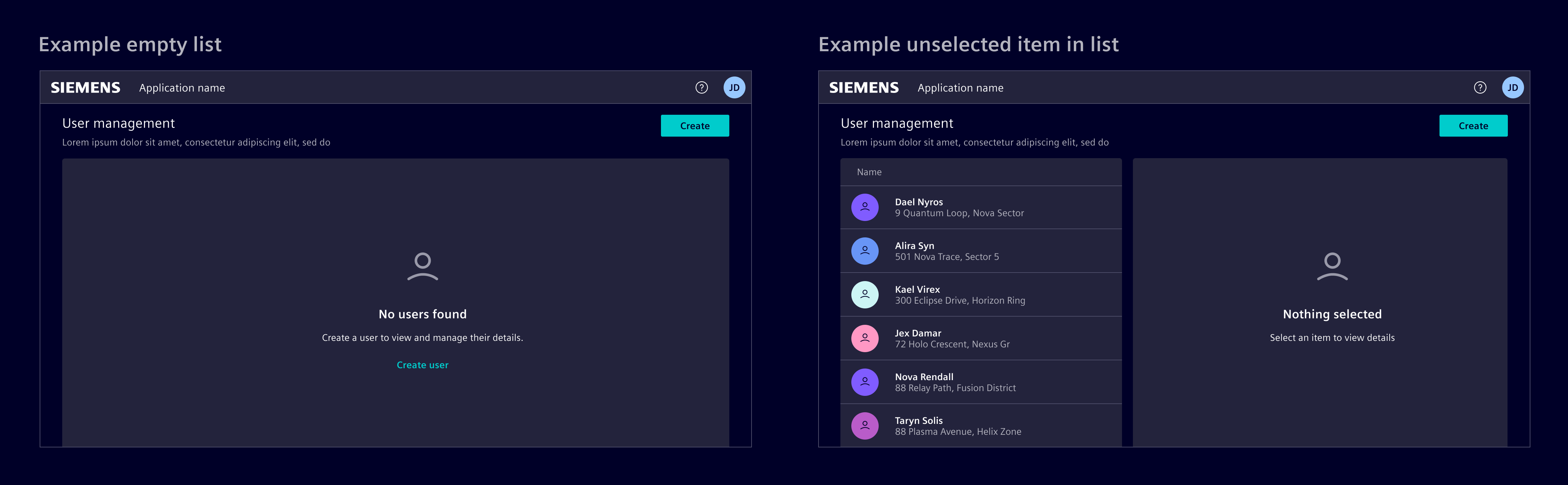Image resolution: width=1568 pixels, height=485 pixels.
Task: Click the SIEMENS logo on the left screen
Action: [85, 87]
